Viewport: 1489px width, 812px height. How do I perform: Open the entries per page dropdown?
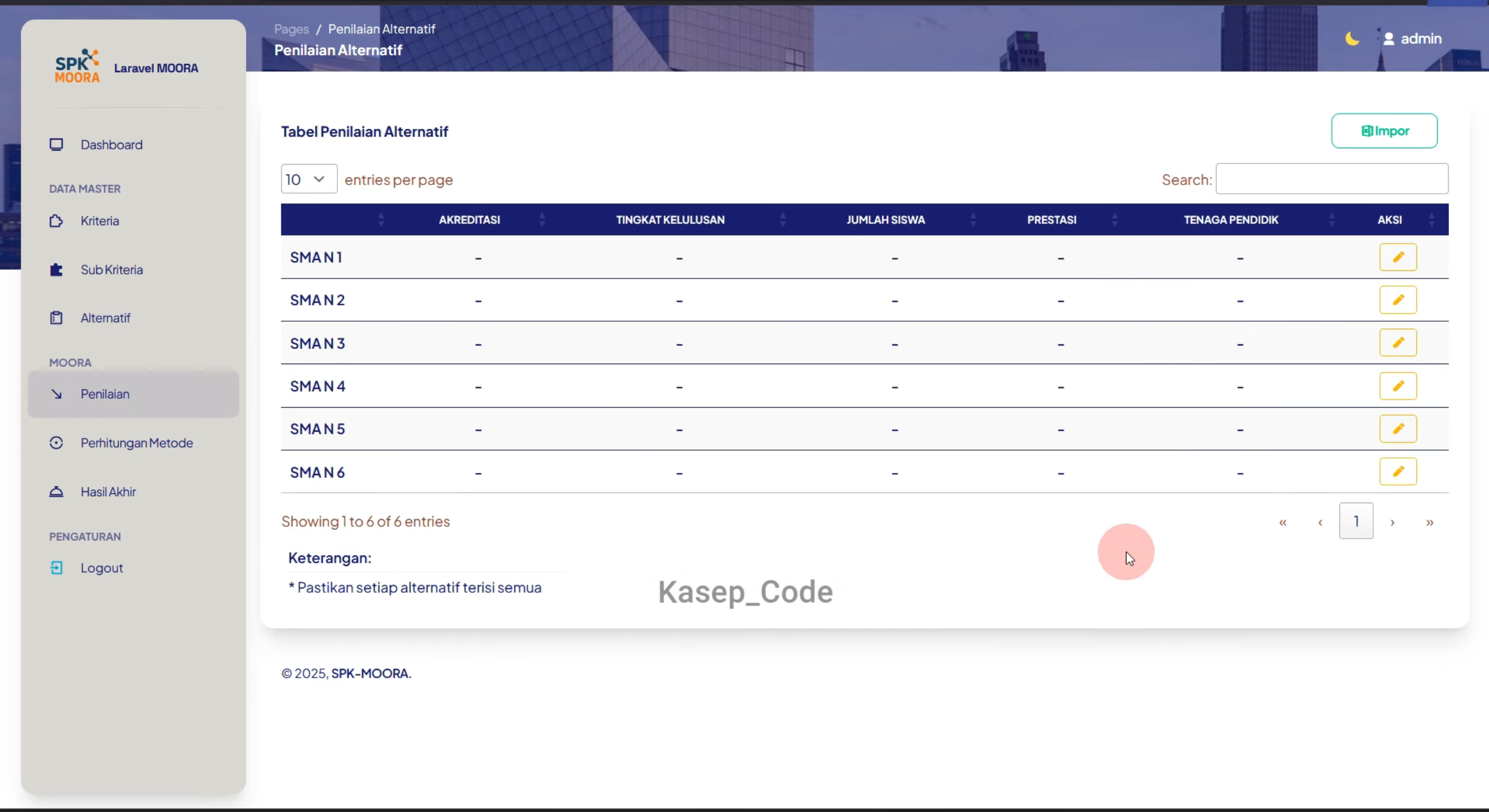(x=309, y=179)
